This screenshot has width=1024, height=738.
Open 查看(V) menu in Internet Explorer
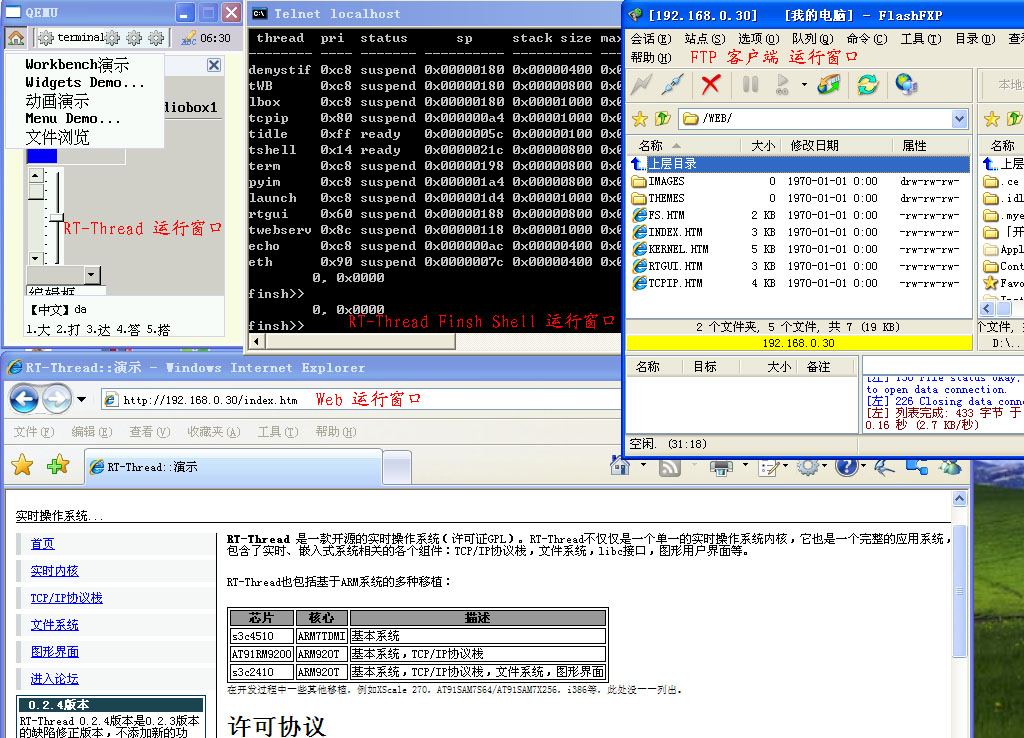(149, 432)
